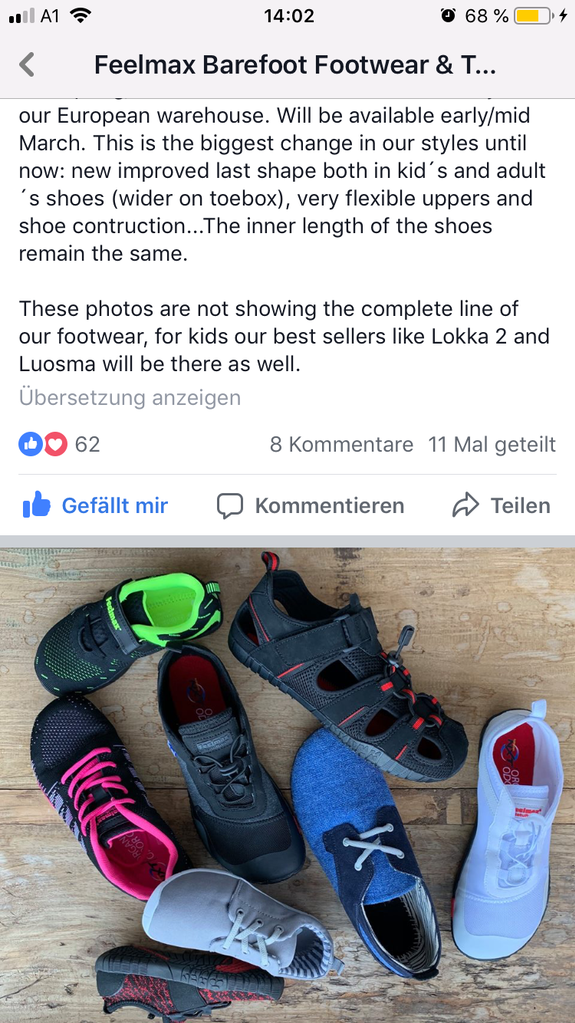Tap the post text about Lokka 2
This screenshot has width=575, height=1023.
click(x=284, y=336)
